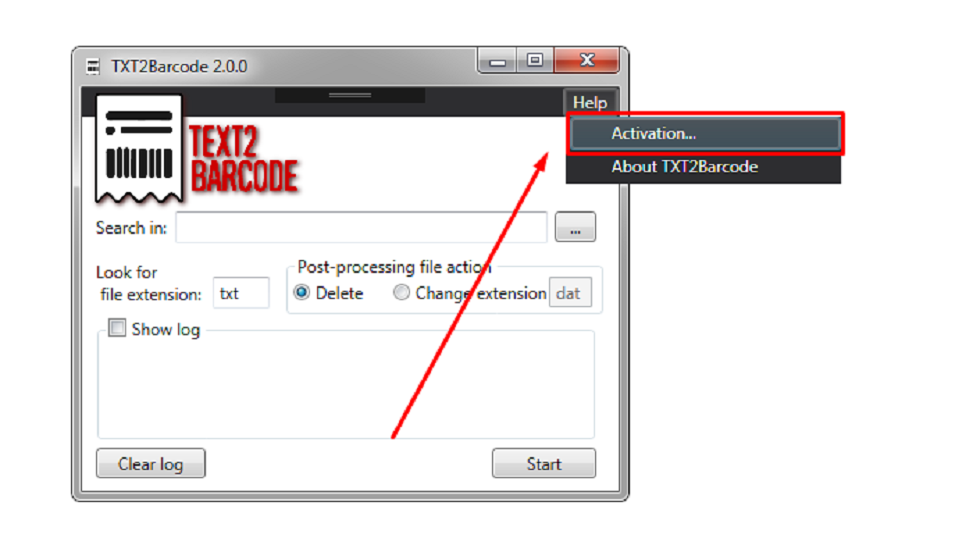Maximize the TXT2Barcode window

pos(535,61)
